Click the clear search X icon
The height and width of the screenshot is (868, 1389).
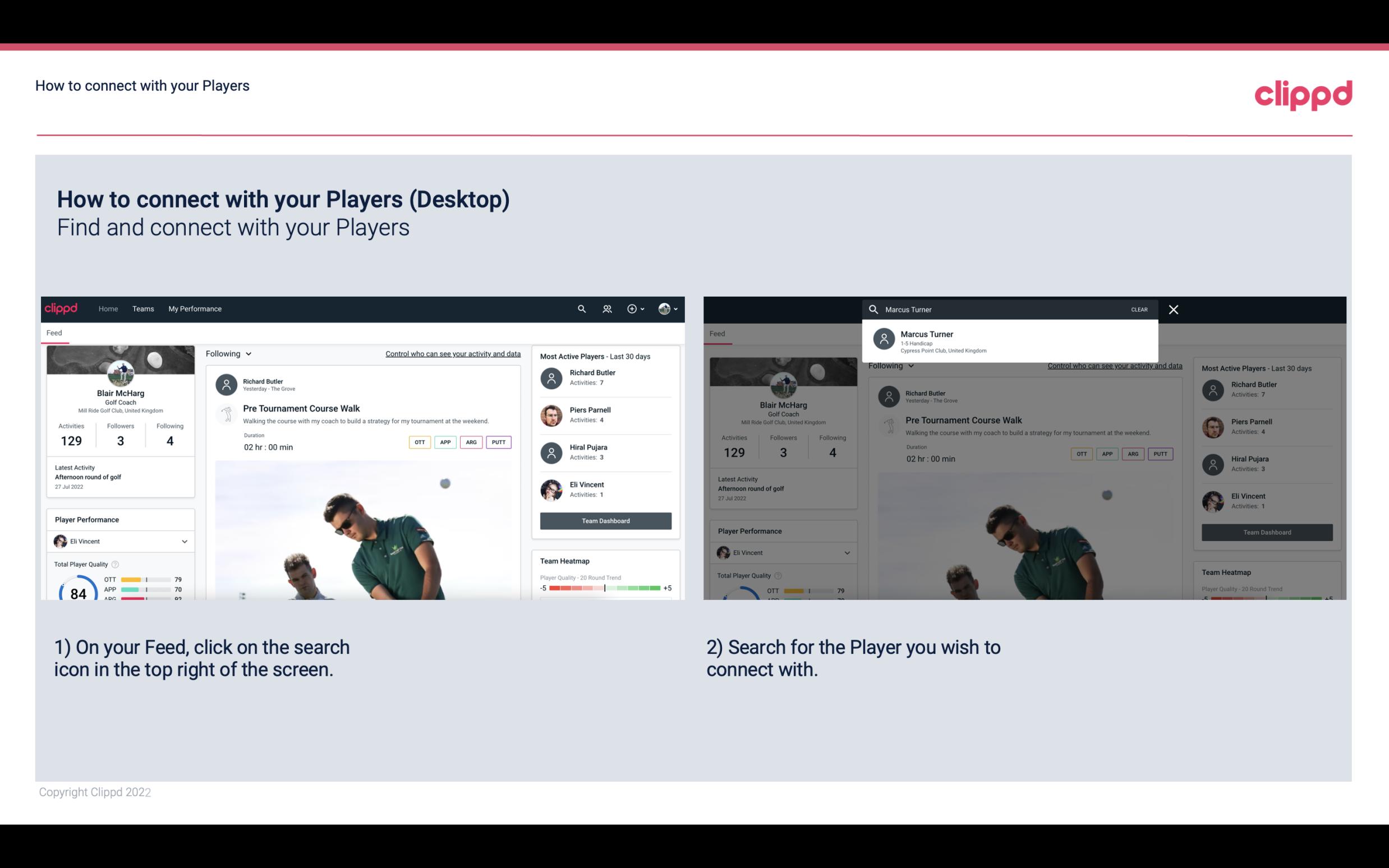pos(1175,309)
